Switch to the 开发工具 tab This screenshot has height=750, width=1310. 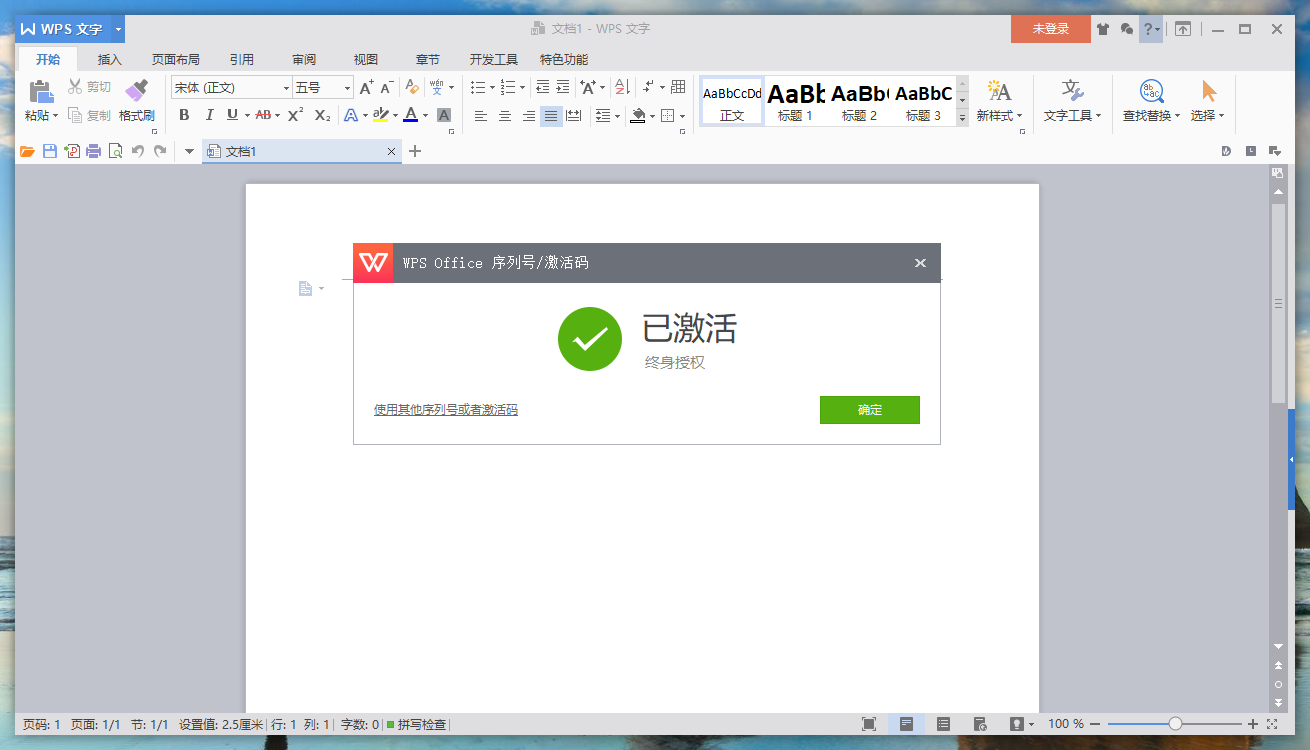[x=493, y=59]
